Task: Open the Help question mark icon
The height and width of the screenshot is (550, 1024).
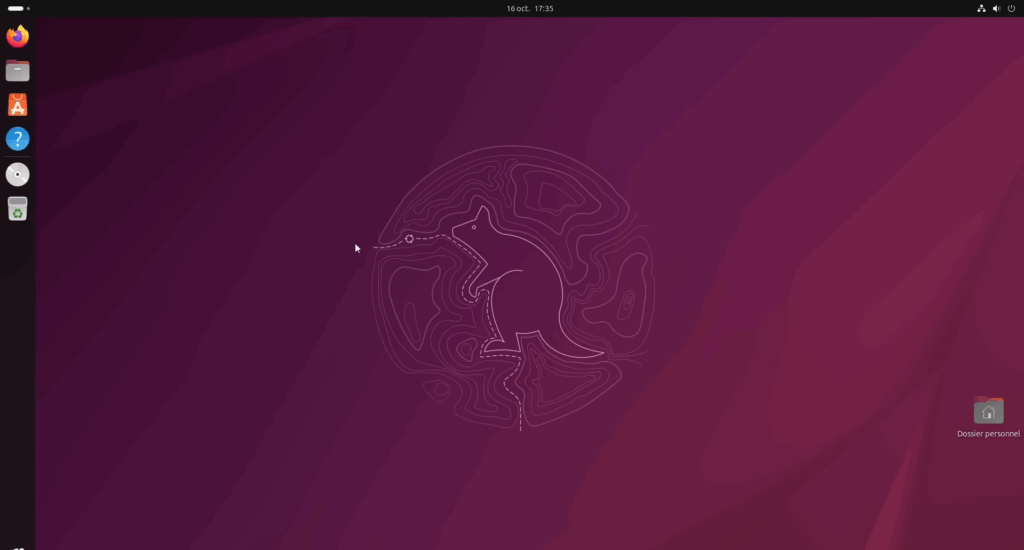Action: 17,139
